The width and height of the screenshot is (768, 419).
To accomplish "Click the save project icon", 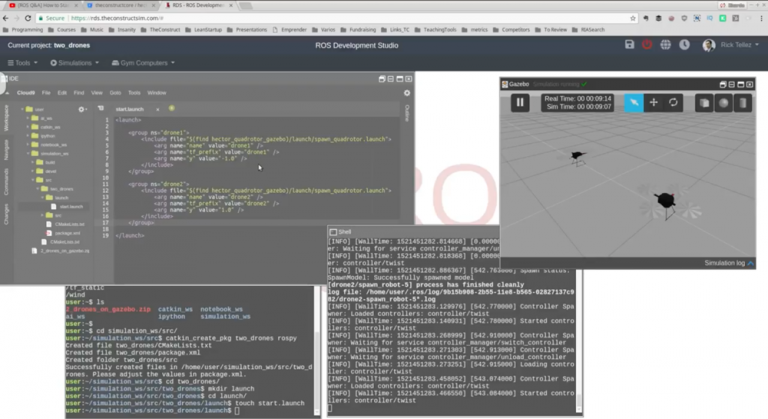I will [x=629, y=45].
